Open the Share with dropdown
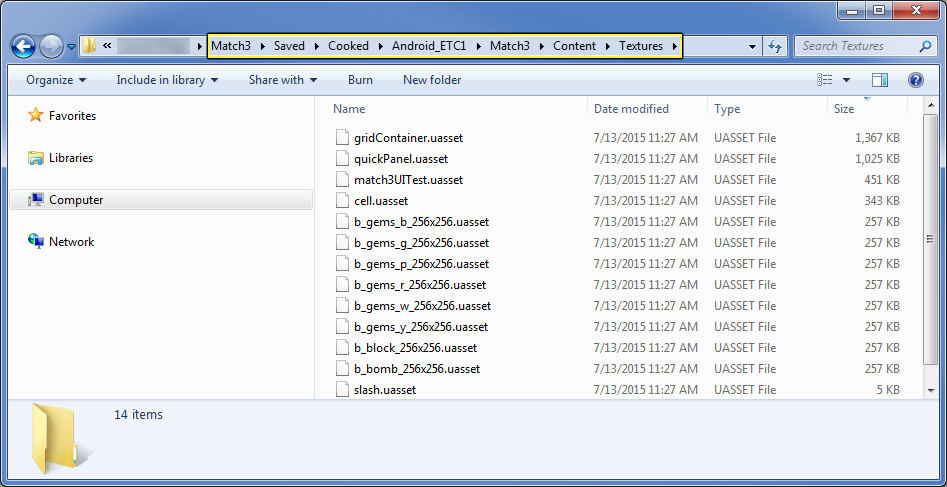This screenshot has width=947, height=487. [283, 80]
